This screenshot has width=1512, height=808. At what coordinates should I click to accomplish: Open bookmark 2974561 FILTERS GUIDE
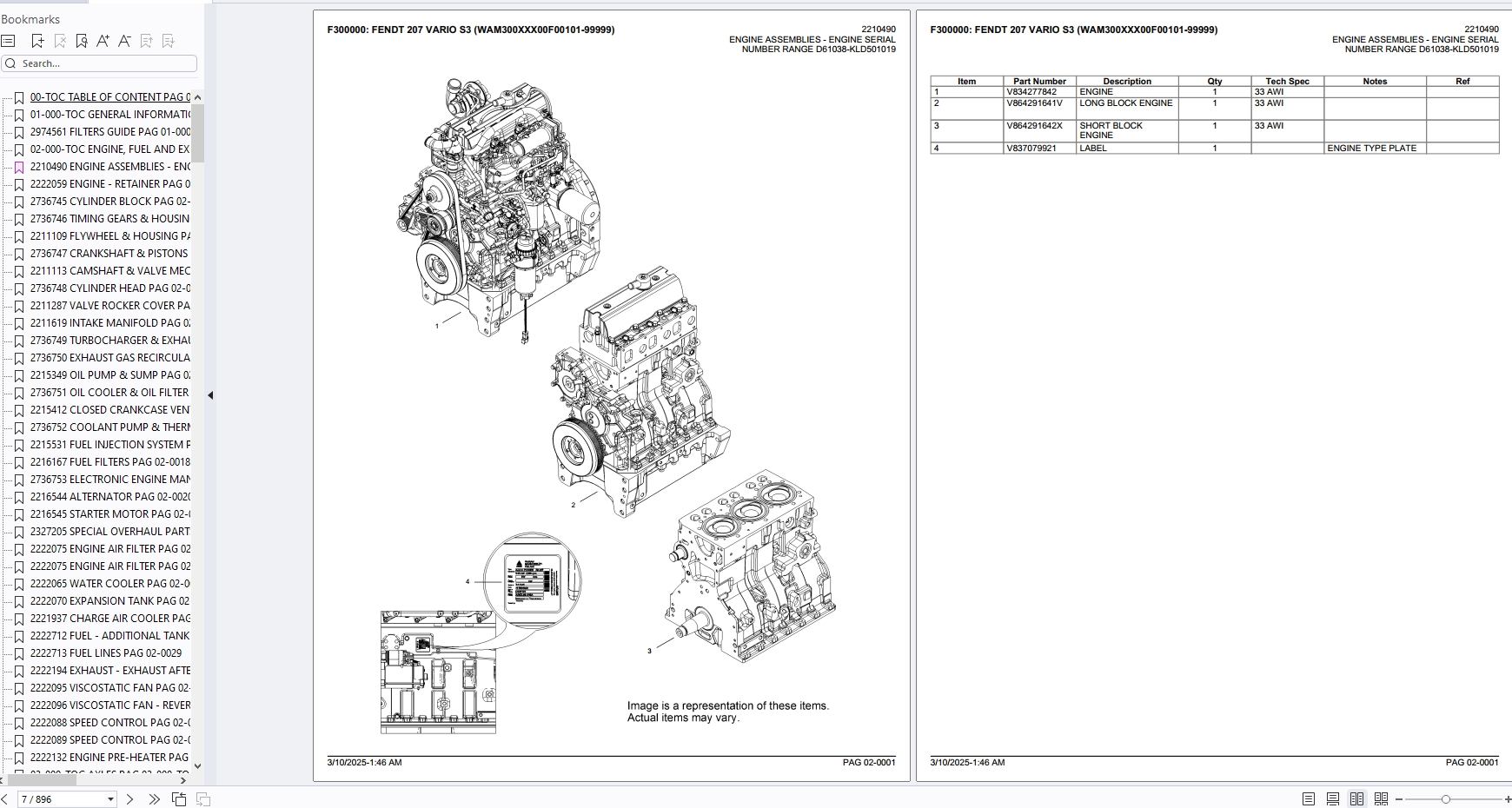coord(109,132)
